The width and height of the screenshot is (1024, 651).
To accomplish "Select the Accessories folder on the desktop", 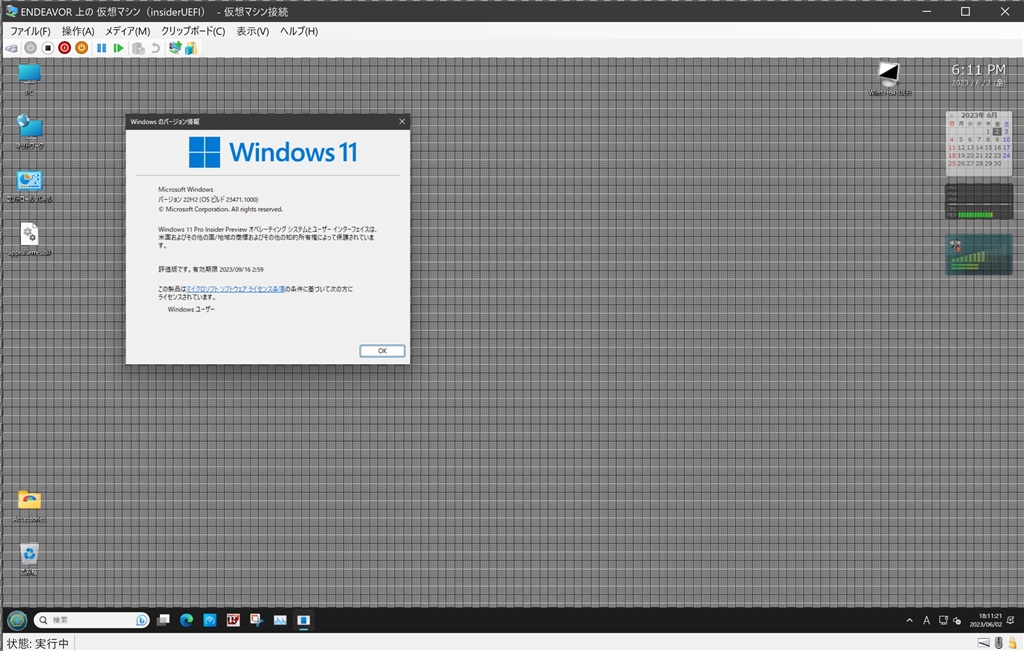I will [x=29, y=507].
